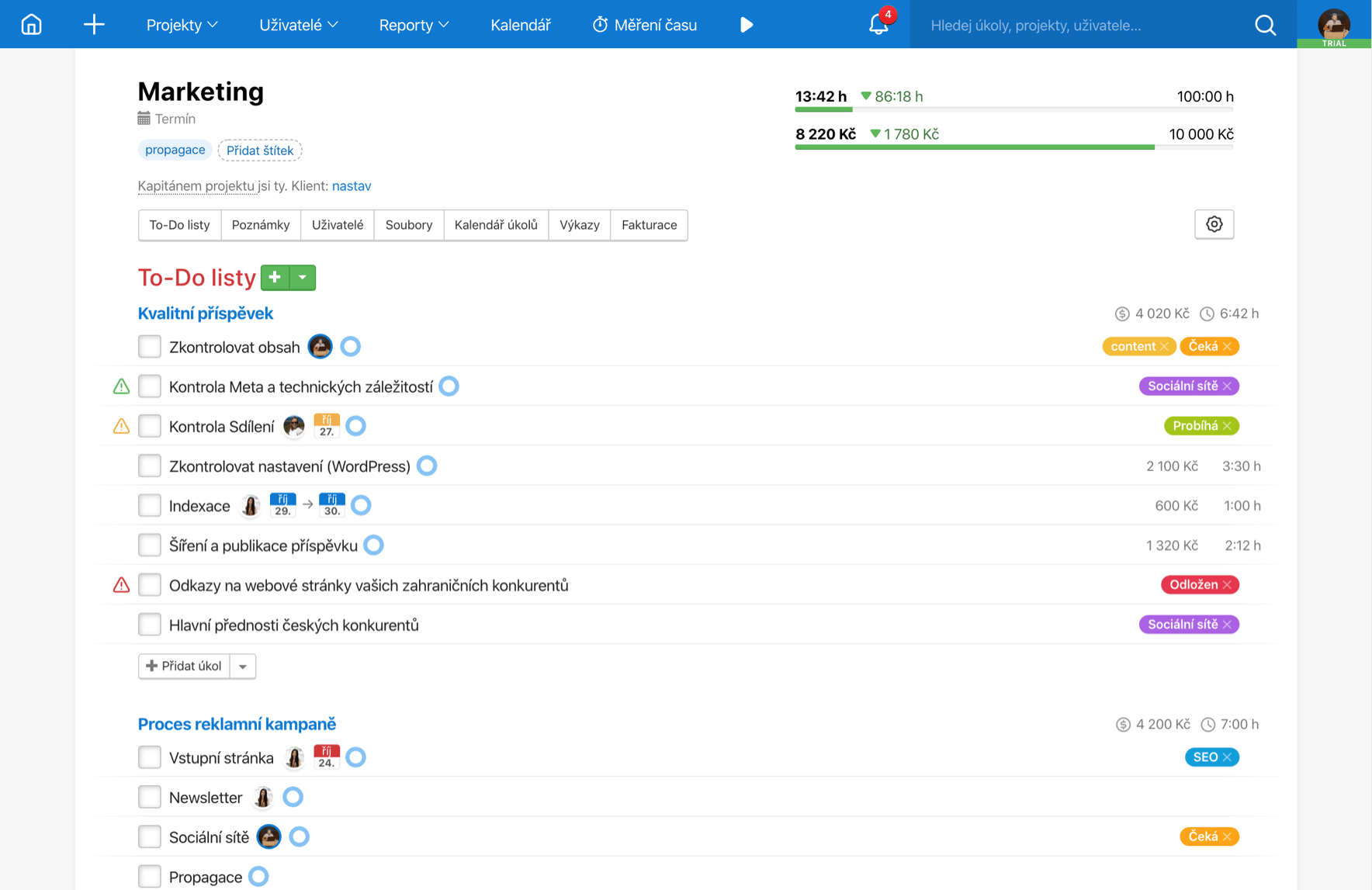Image resolution: width=1372 pixels, height=890 pixels.
Task: Click the search magnifier icon
Action: [1265, 26]
